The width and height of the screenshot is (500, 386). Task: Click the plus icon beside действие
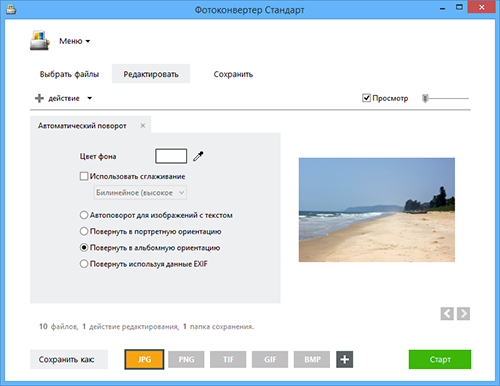[39, 98]
